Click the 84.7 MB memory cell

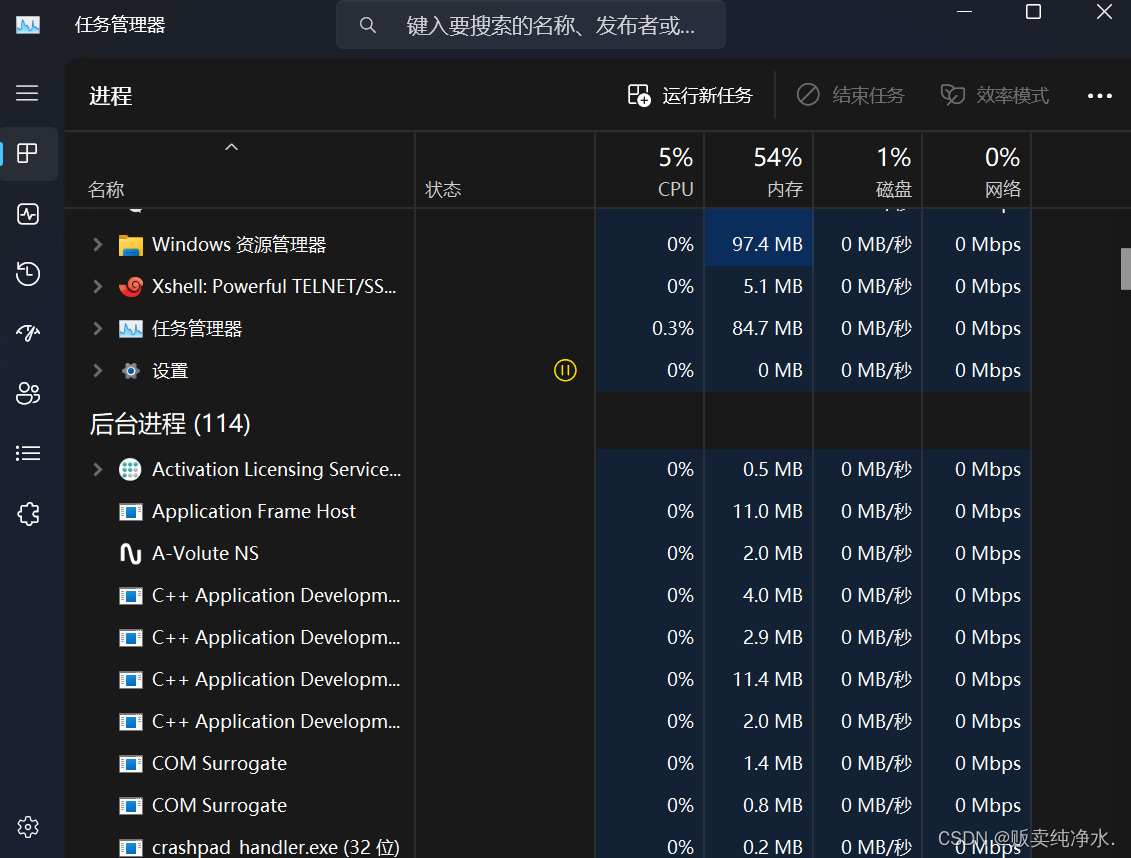(759, 328)
